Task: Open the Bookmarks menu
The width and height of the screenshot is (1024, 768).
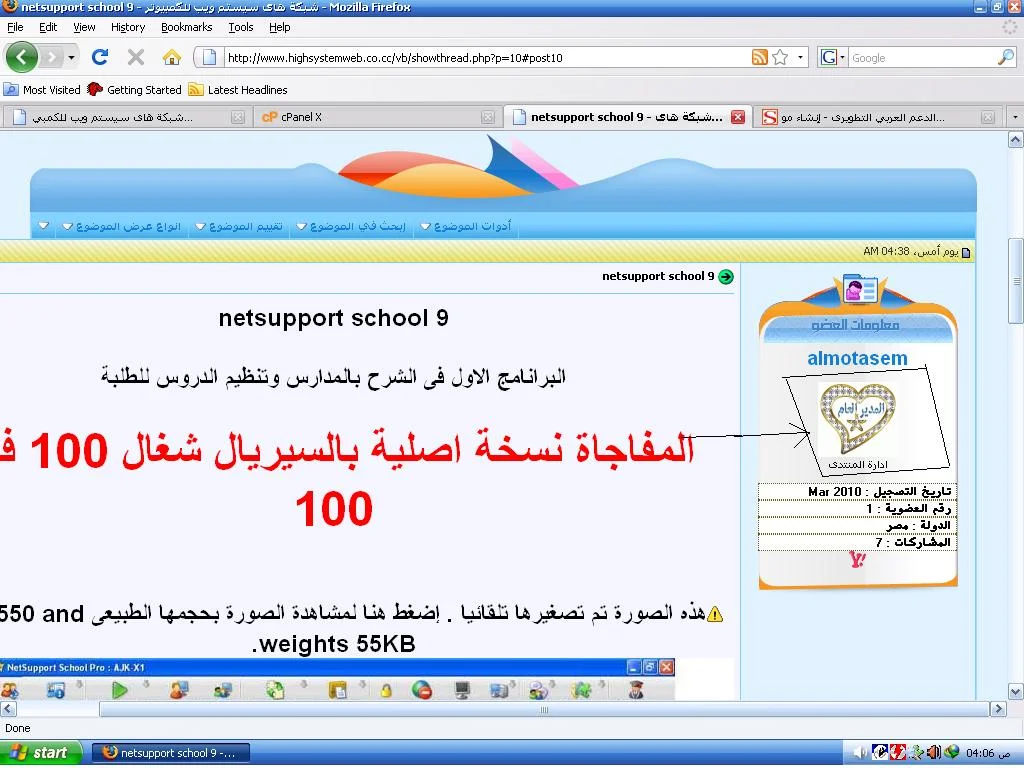Action: (x=186, y=27)
